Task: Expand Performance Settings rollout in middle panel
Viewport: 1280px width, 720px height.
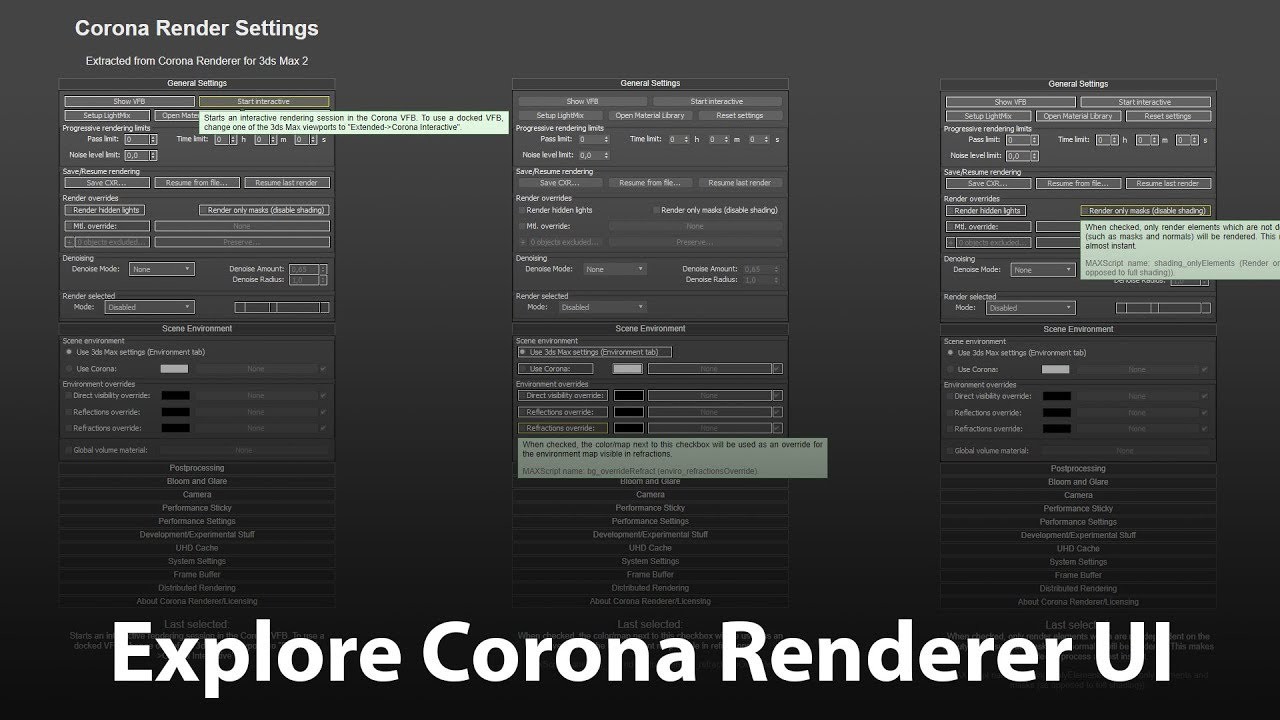Action: (650, 521)
